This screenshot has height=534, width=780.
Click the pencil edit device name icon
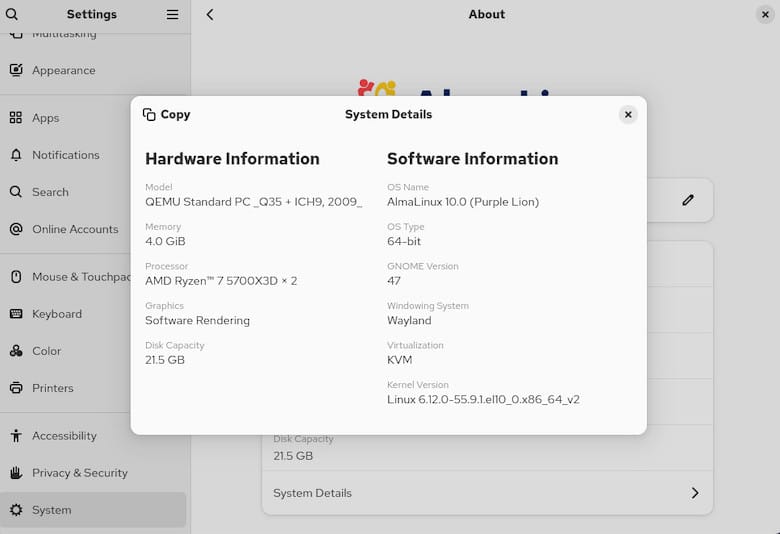(688, 200)
